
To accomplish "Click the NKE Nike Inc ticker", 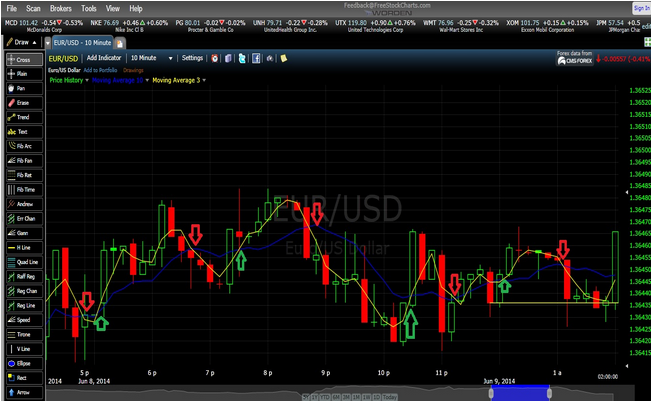I will tap(129, 26).
